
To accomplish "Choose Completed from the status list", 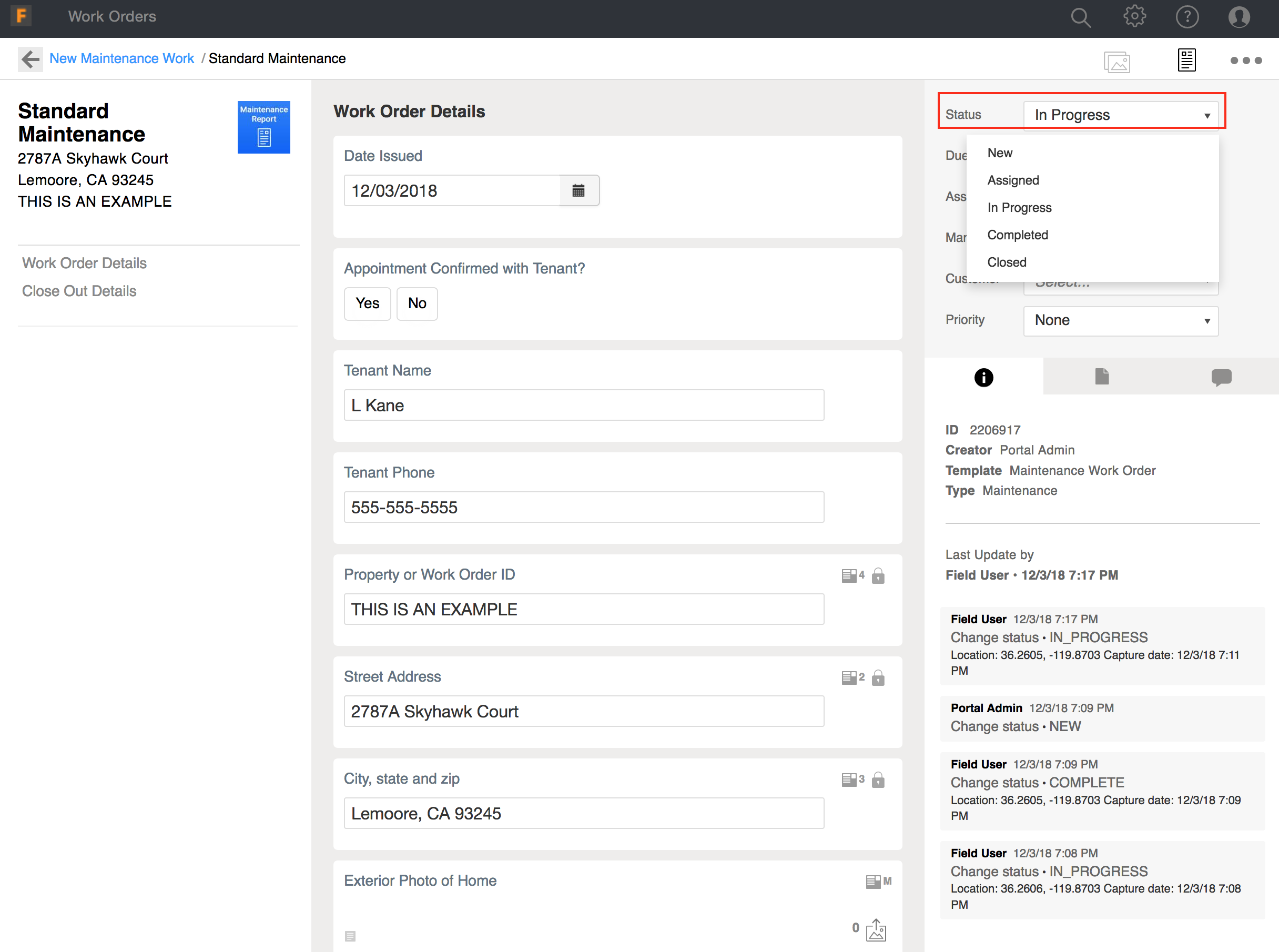I will click(x=1018, y=235).
